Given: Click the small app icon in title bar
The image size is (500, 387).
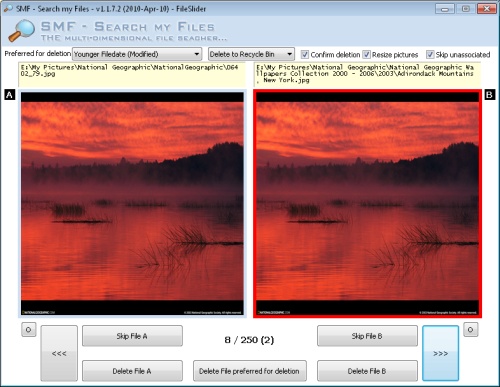Looking at the screenshot, I should [8, 9].
